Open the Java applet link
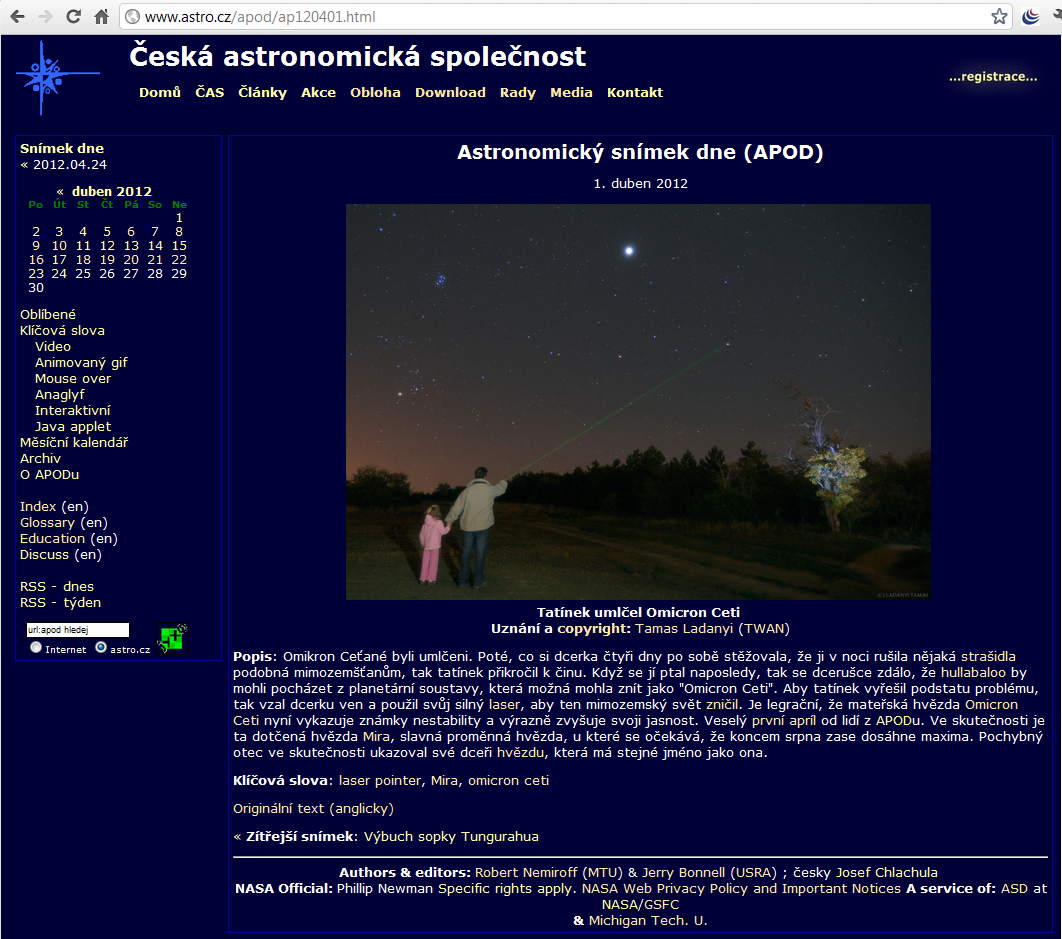 pos(73,427)
